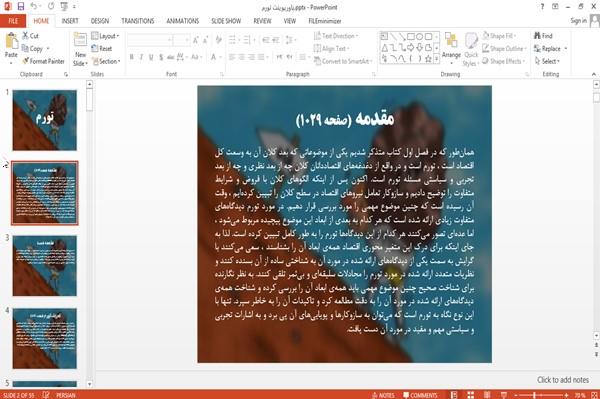The width and height of the screenshot is (600, 399).
Task: Open the font size combo box
Action: coord(181,40)
